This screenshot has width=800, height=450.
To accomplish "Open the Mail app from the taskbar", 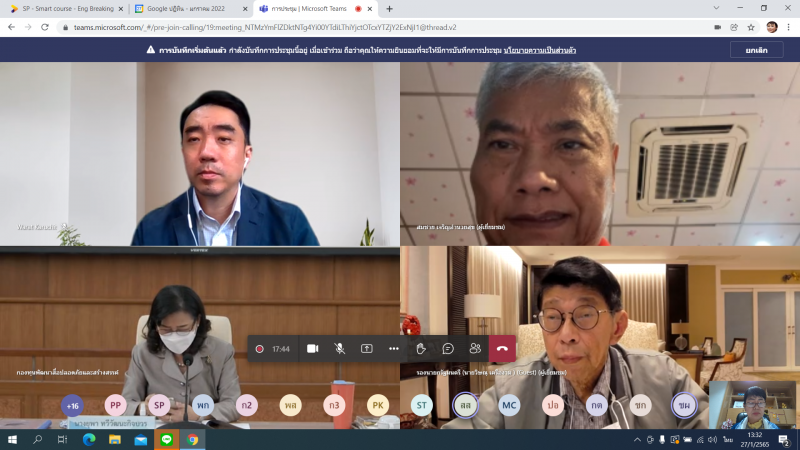I will click(x=141, y=440).
